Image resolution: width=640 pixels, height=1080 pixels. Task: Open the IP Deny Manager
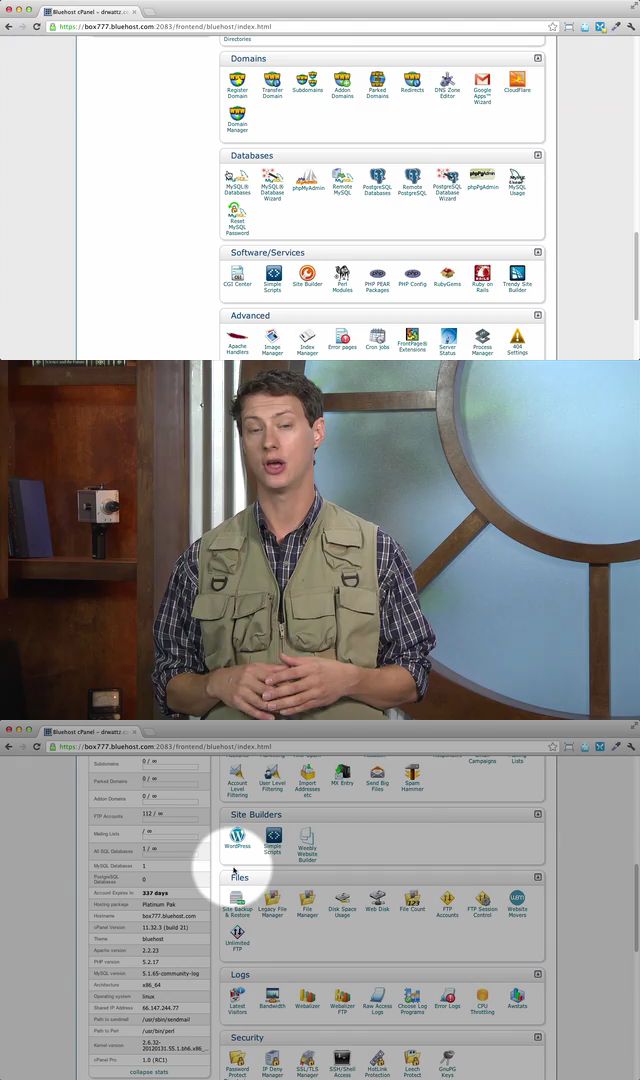point(272,1064)
